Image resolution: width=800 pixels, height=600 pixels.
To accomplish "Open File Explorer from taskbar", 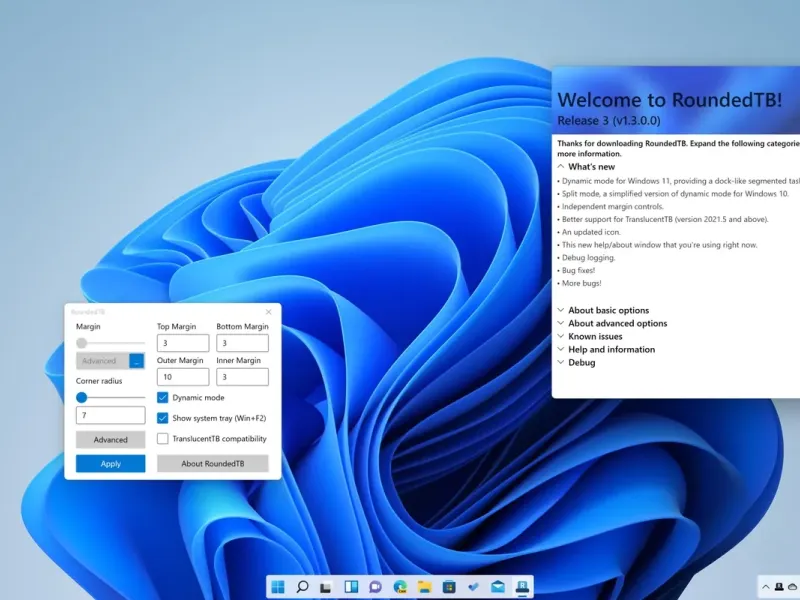I will [x=424, y=587].
